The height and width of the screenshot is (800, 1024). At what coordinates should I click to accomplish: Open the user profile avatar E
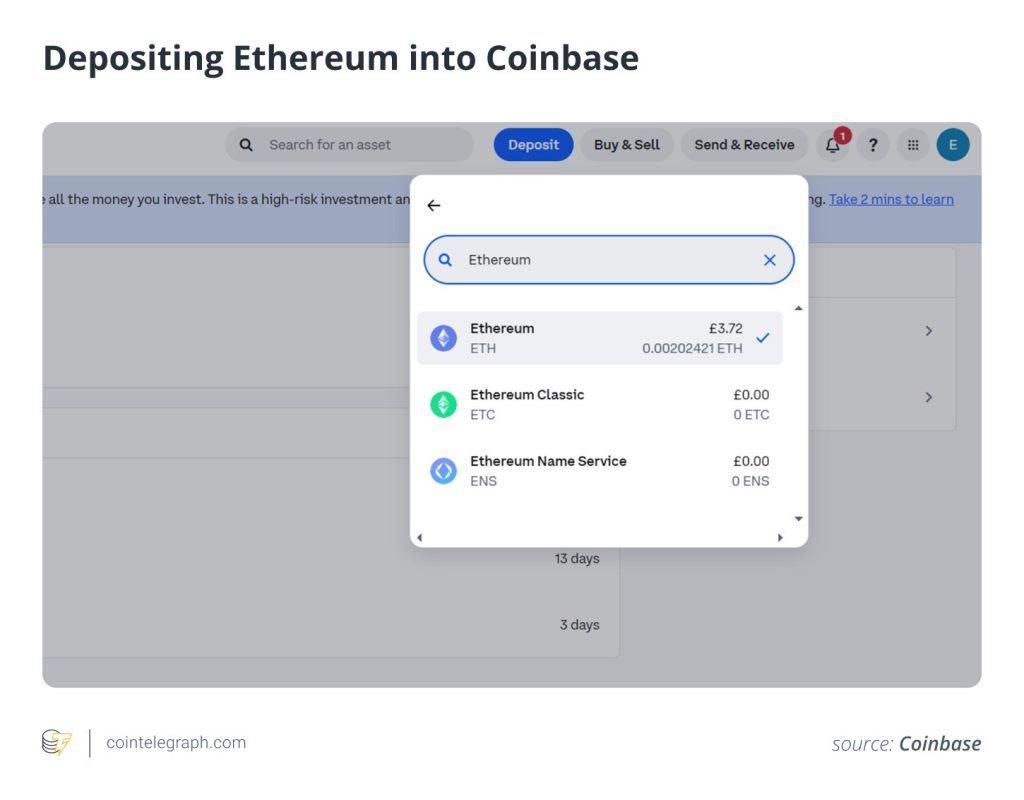tap(952, 145)
